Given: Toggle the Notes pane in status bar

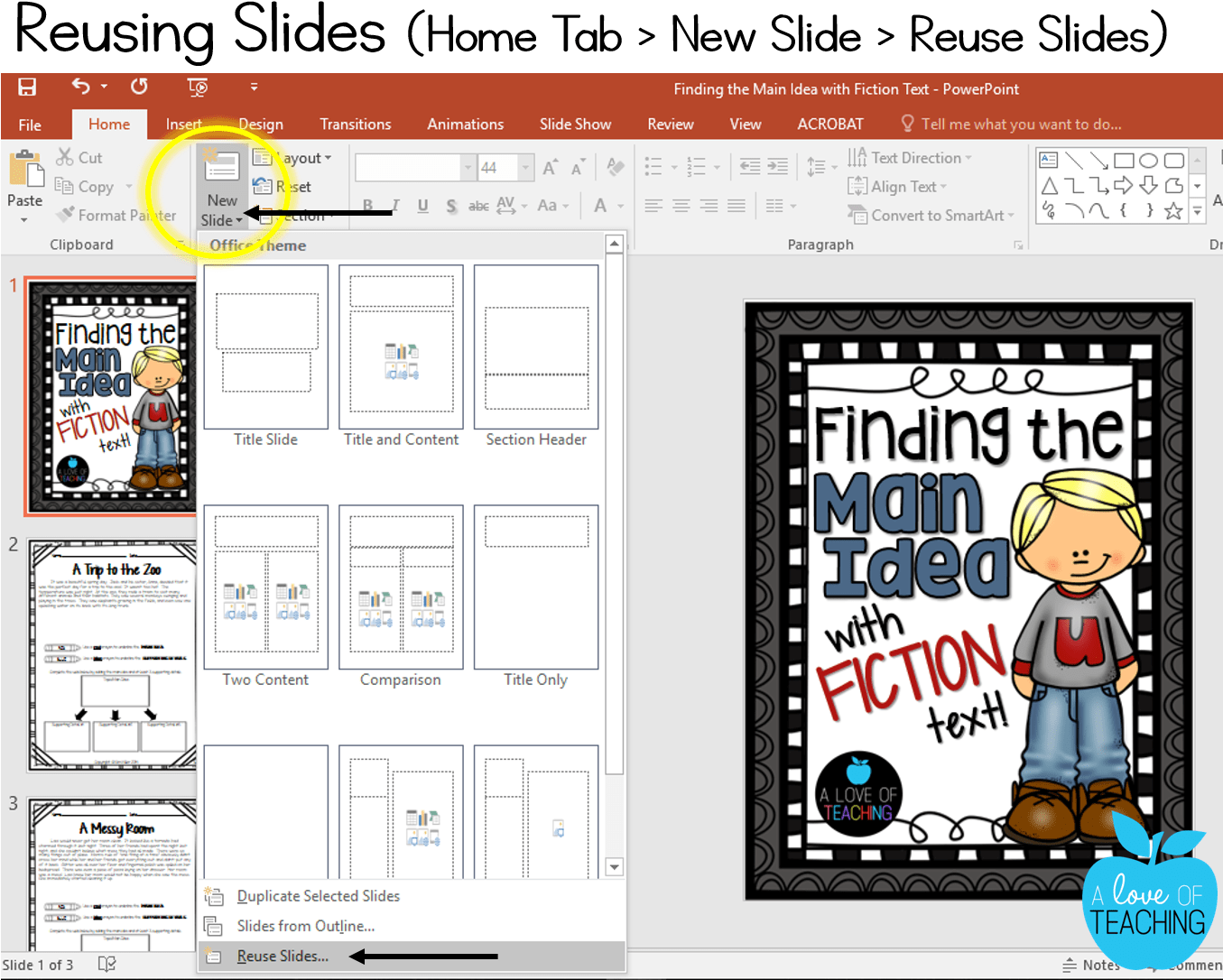Looking at the screenshot, I should pos(1090,965).
